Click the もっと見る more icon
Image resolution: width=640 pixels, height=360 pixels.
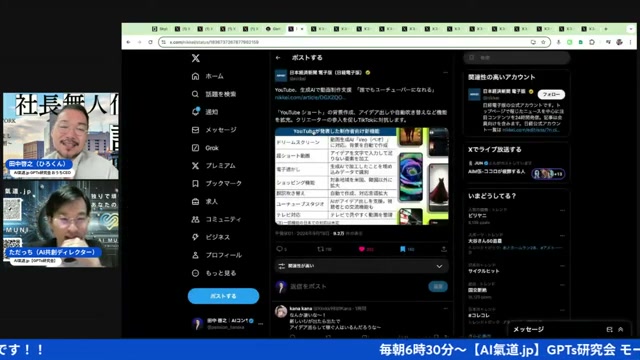(x=196, y=273)
